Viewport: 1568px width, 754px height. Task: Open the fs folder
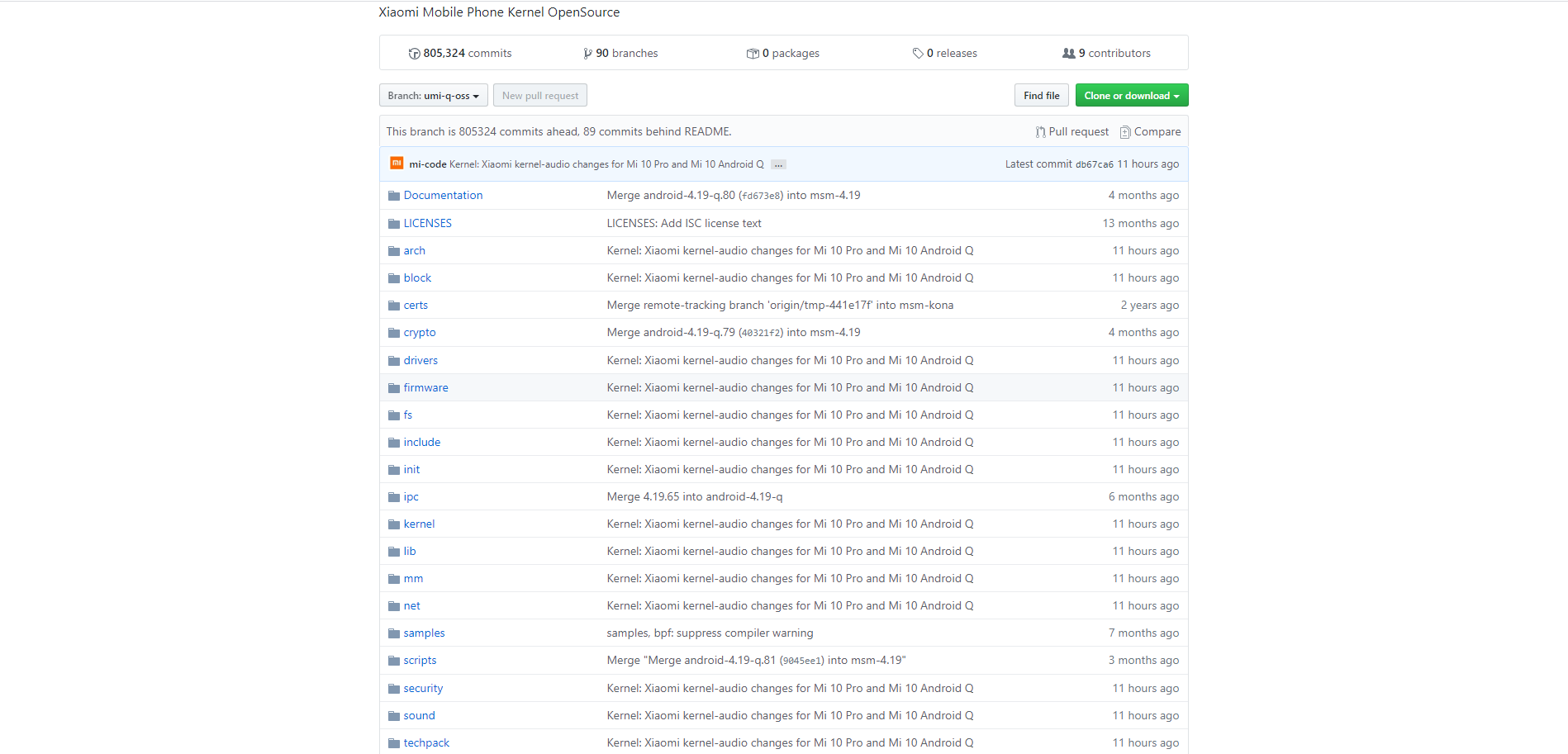point(407,415)
